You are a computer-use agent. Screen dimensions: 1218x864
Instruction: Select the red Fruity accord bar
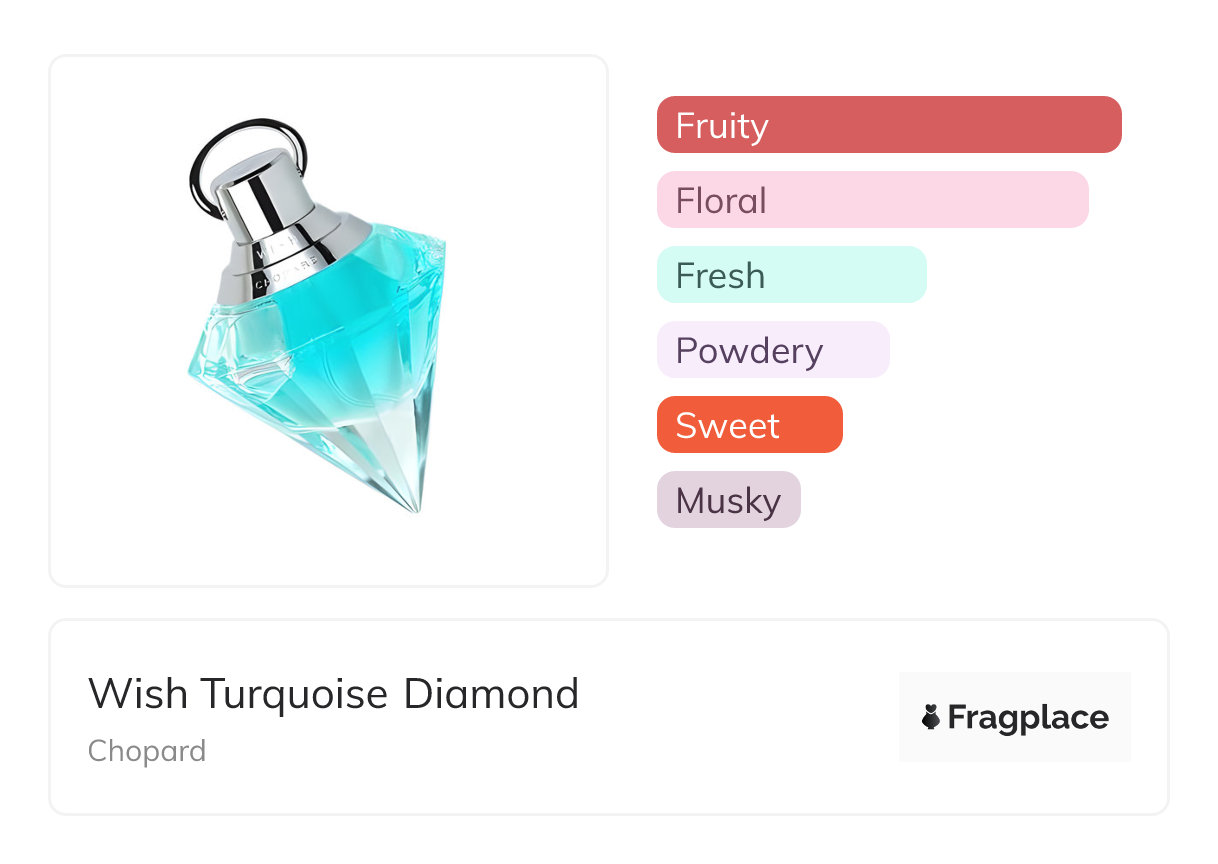[x=889, y=125]
